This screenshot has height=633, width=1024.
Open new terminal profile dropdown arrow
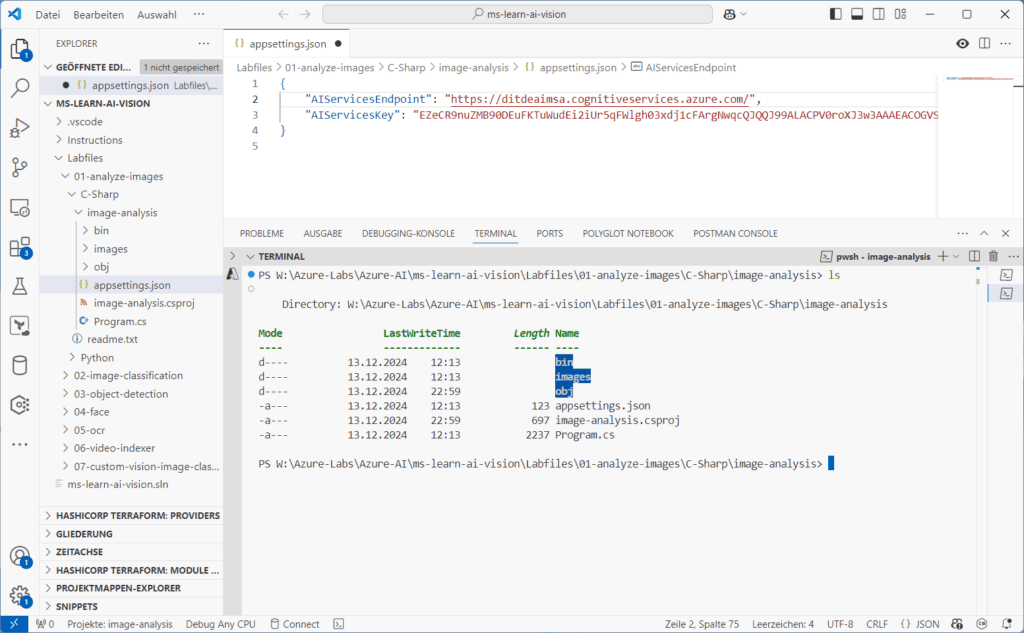click(x=956, y=257)
